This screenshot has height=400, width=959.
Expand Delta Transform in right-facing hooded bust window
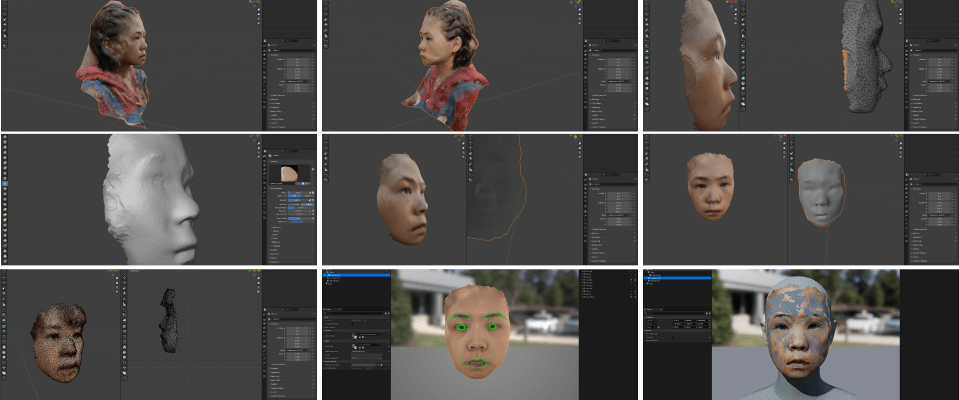[x=278, y=95]
